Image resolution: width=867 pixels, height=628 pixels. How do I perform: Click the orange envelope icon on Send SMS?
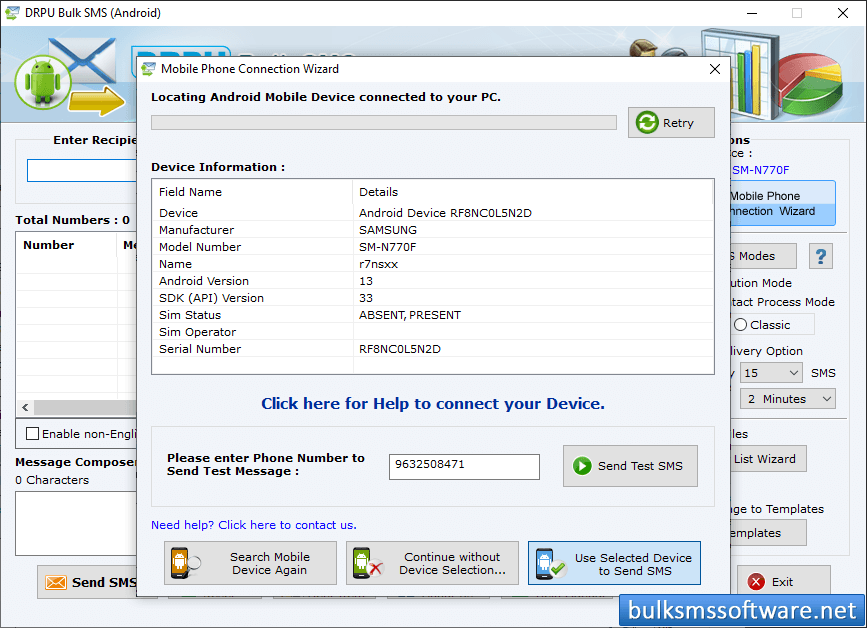click(56, 582)
